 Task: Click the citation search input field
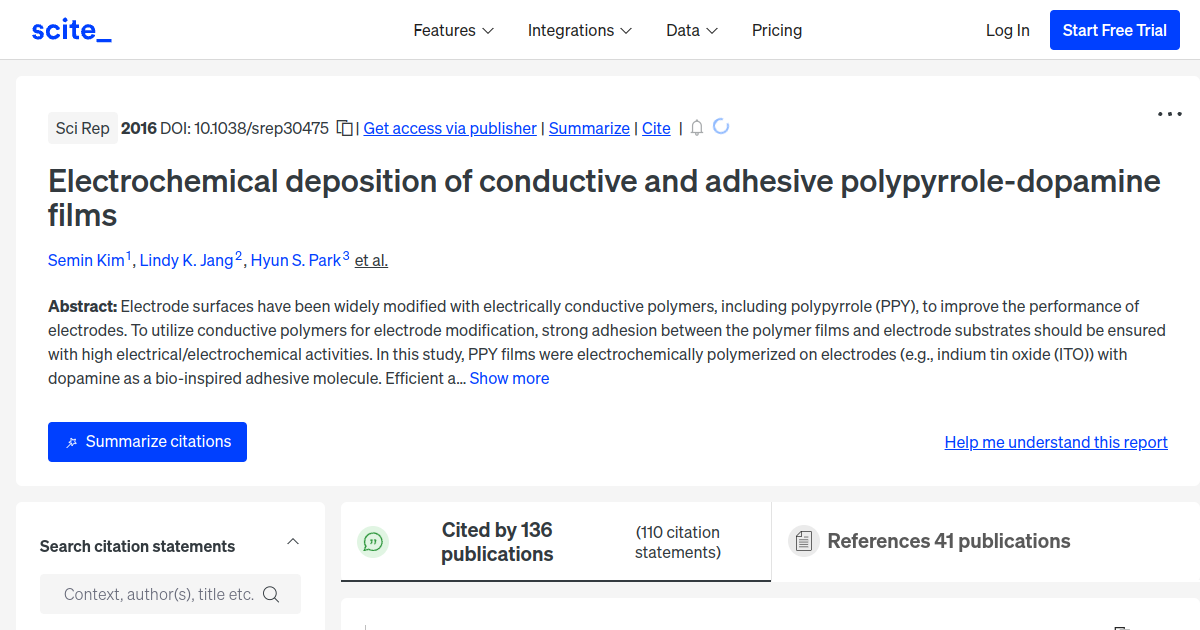point(160,593)
